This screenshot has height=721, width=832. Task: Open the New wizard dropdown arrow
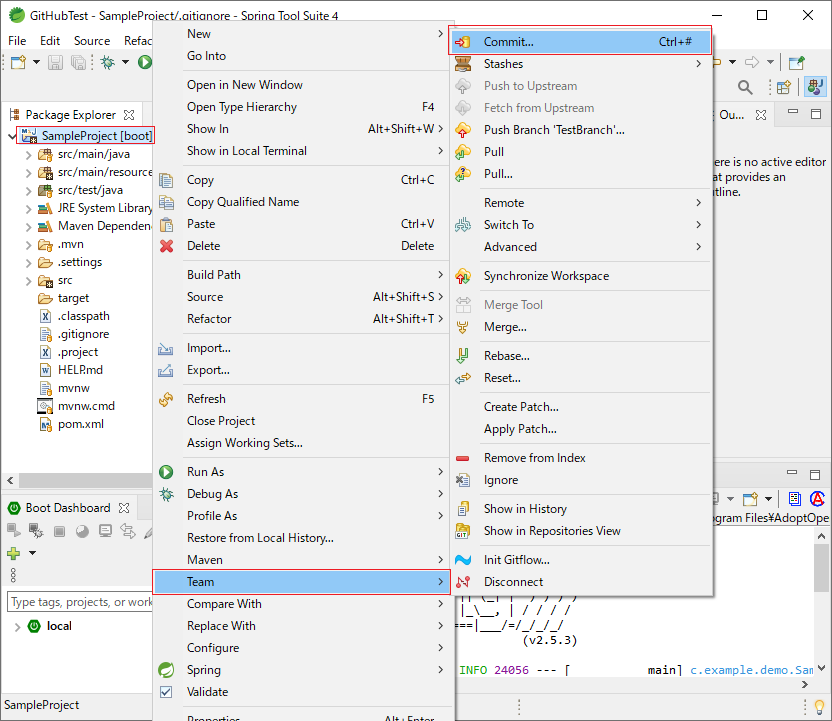coord(36,62)
